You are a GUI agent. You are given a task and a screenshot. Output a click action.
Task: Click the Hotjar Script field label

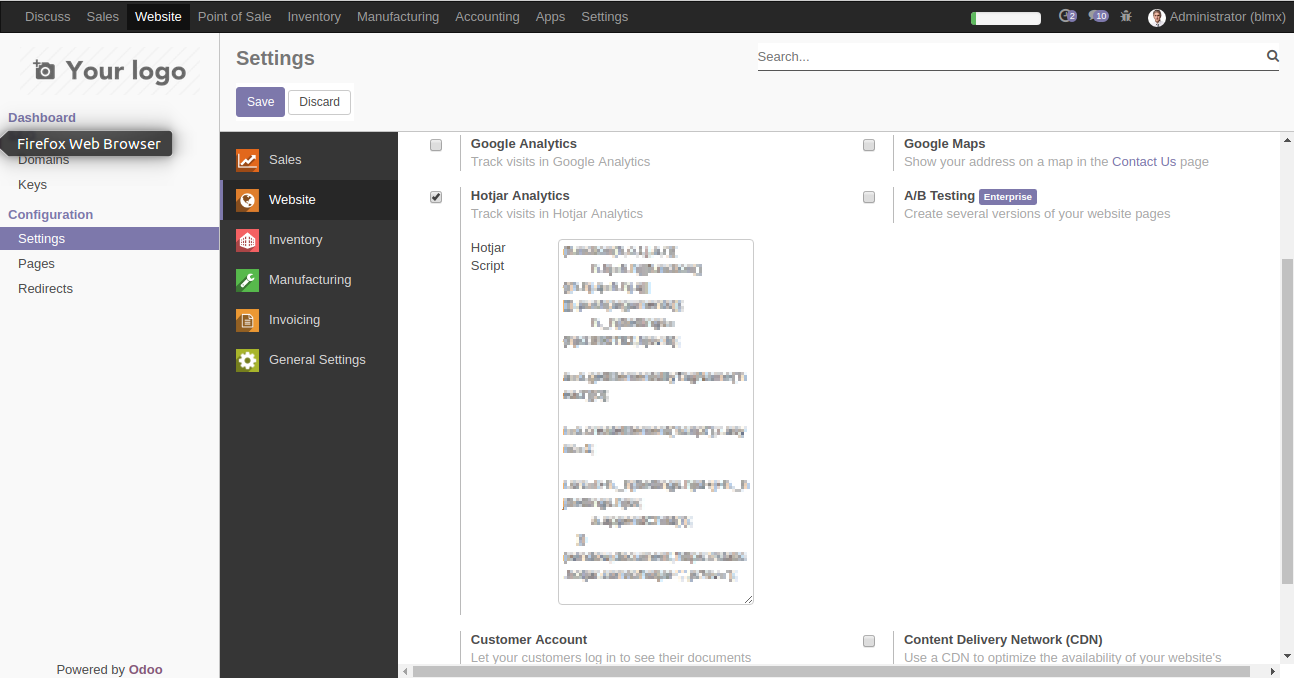click(x=488, y=257)
